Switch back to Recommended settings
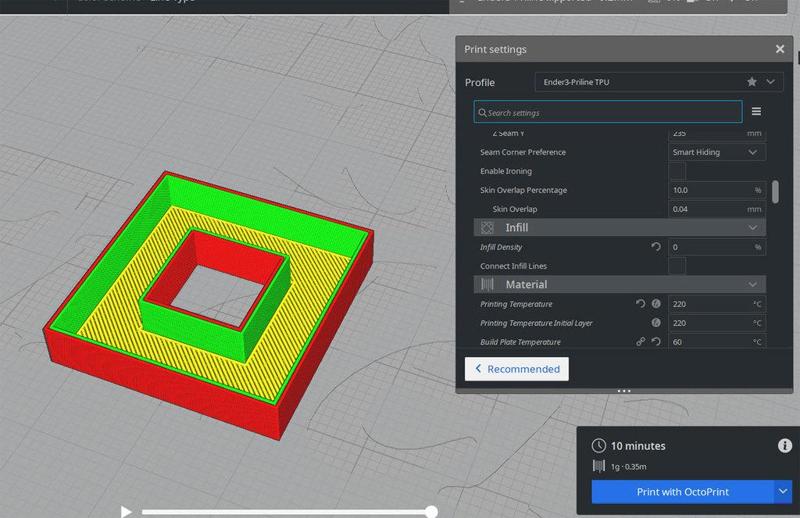 click(x=516, y=368)
